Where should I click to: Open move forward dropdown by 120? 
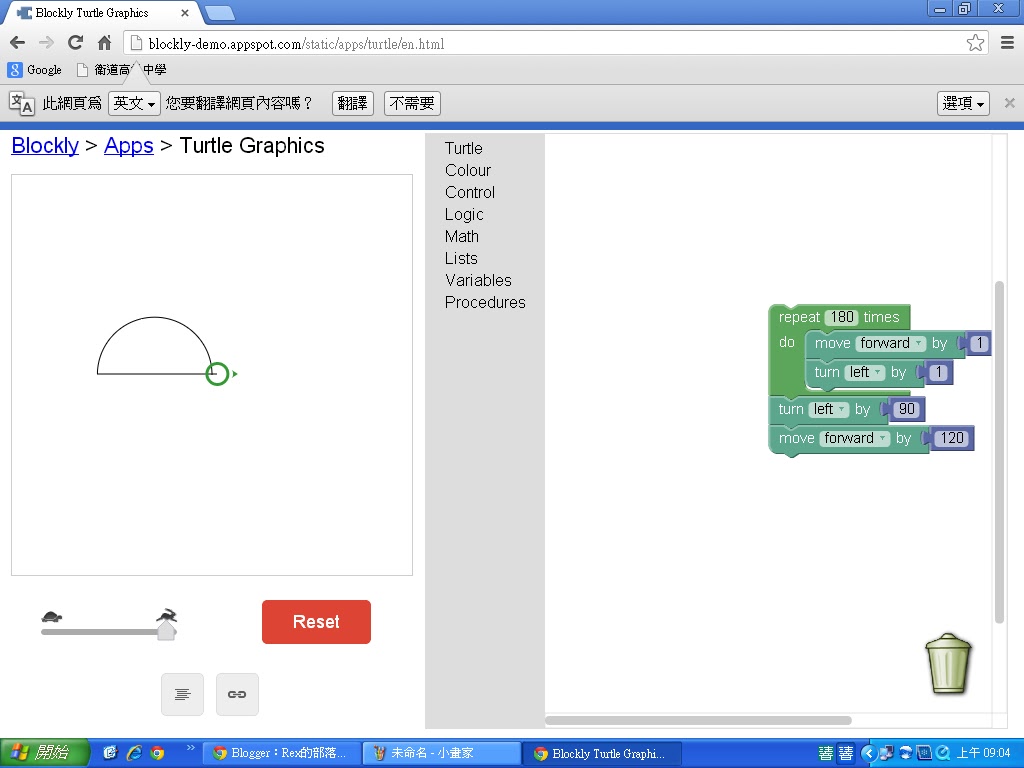click(854, 438)
